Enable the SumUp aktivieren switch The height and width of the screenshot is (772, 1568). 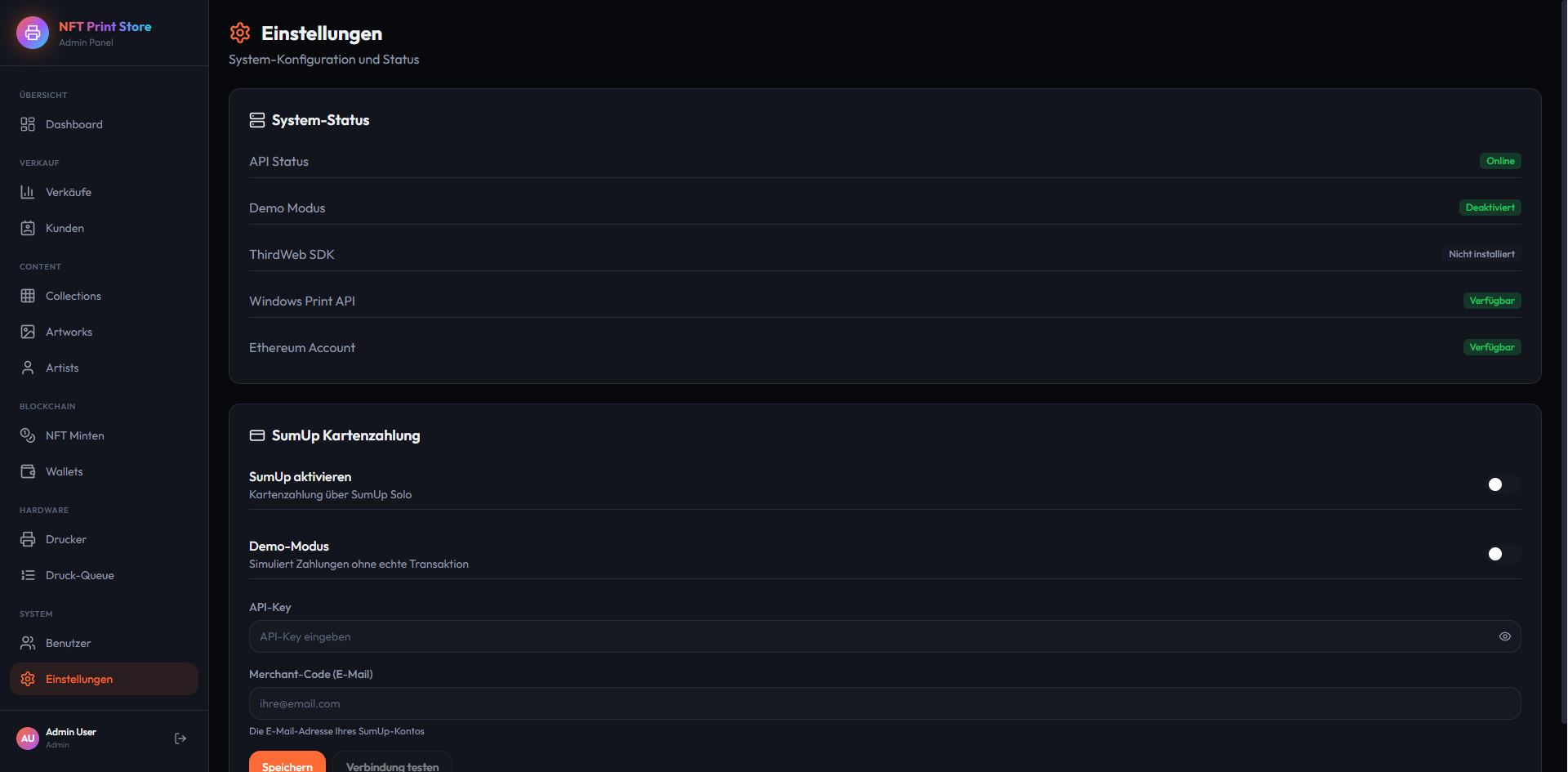point(1503,484)
